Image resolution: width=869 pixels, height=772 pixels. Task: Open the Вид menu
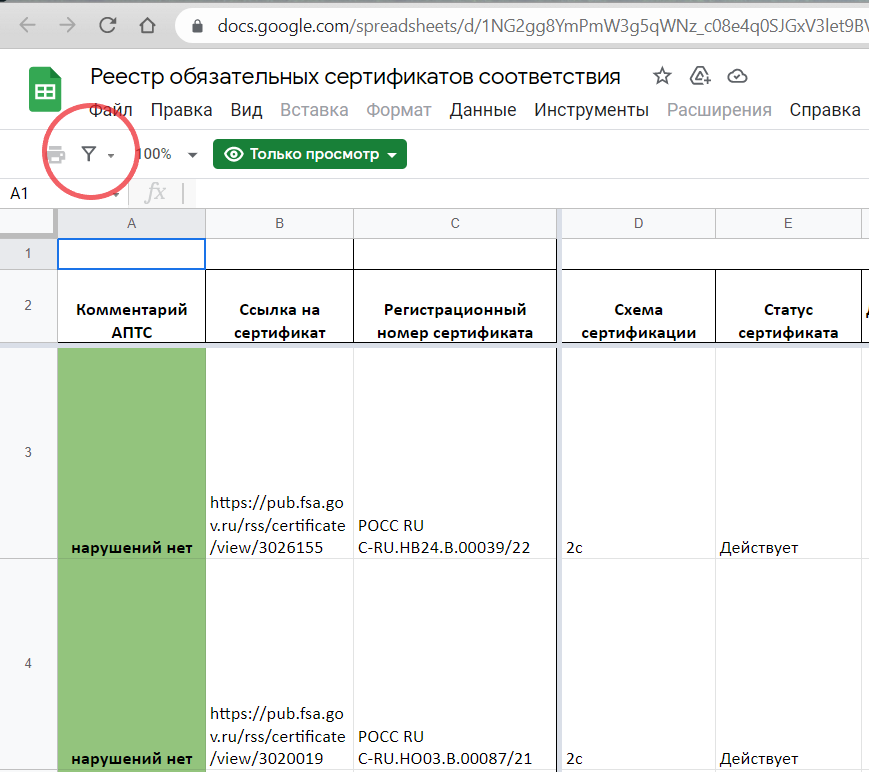246,110
